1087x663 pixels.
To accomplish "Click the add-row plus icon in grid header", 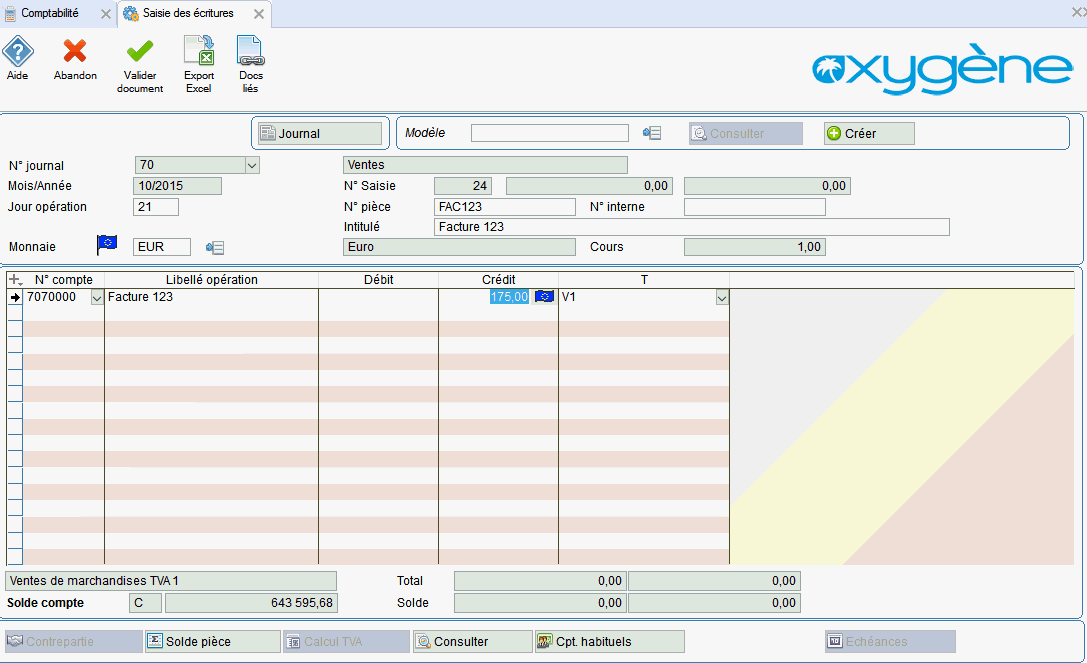I will (14, 280).
